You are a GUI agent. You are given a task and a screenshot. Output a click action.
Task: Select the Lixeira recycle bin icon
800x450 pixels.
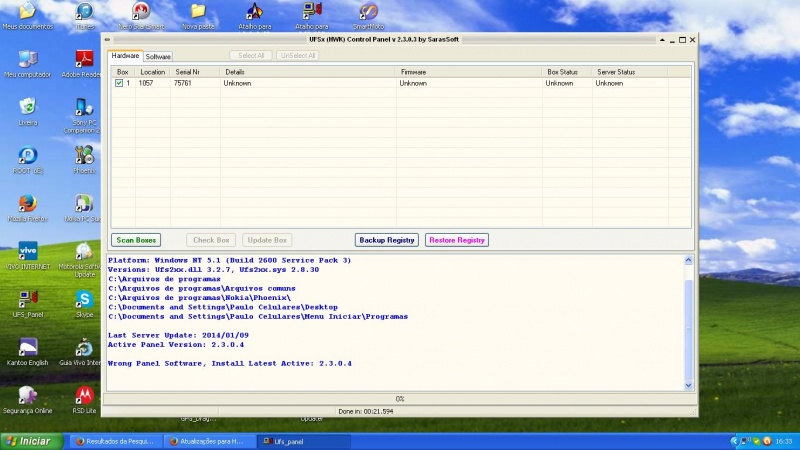click(x=28, y=112)
